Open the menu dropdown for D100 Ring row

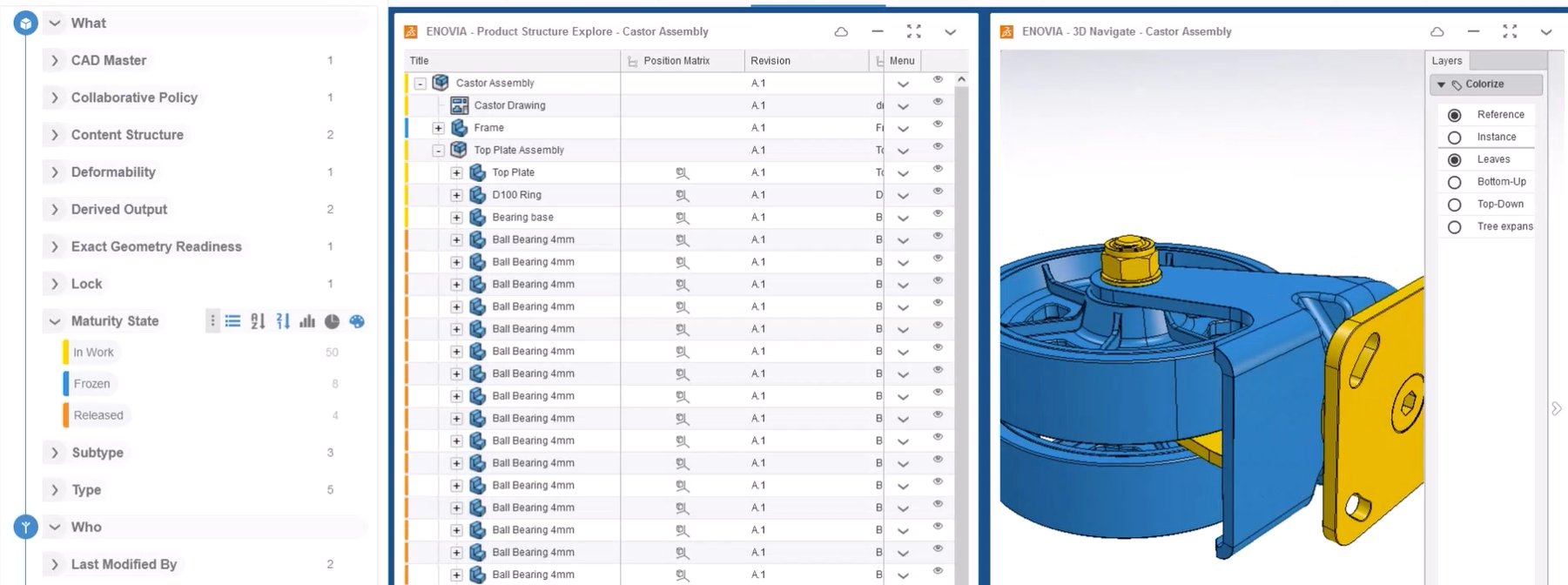point(903,196)
